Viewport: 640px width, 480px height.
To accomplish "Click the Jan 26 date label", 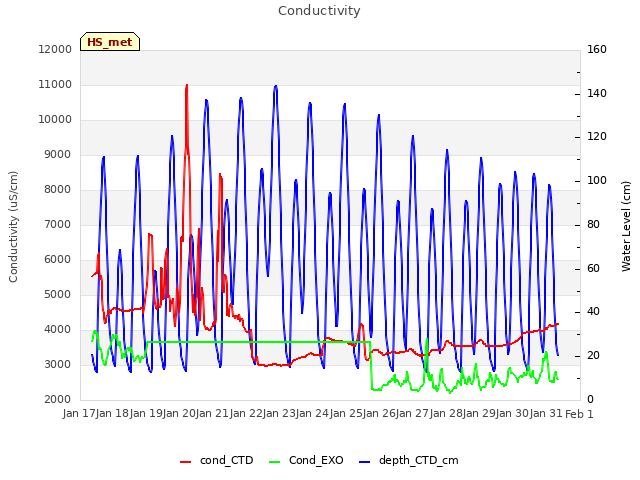I will [378, 414].
